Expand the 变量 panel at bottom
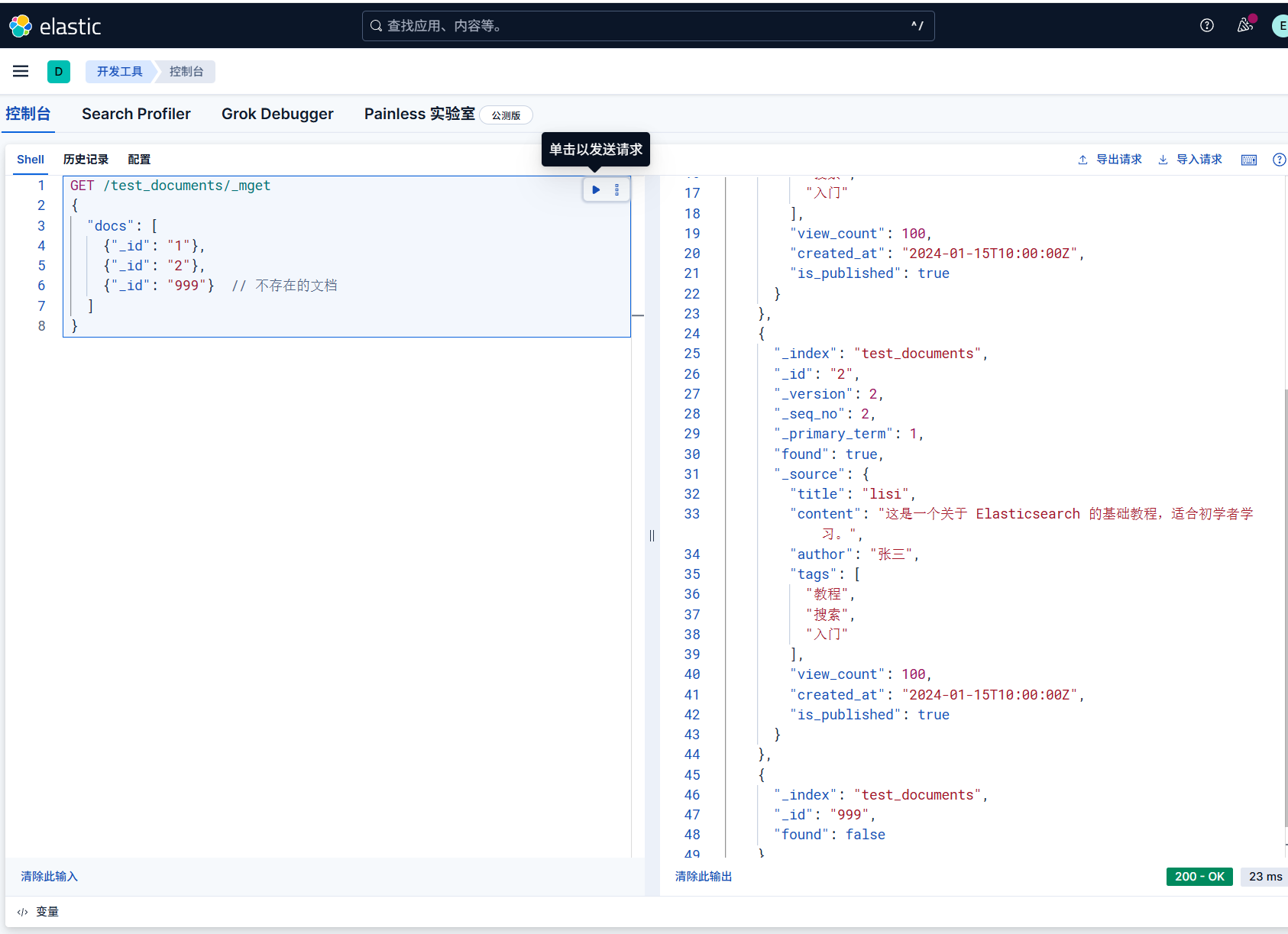 [x=38, y=911]
